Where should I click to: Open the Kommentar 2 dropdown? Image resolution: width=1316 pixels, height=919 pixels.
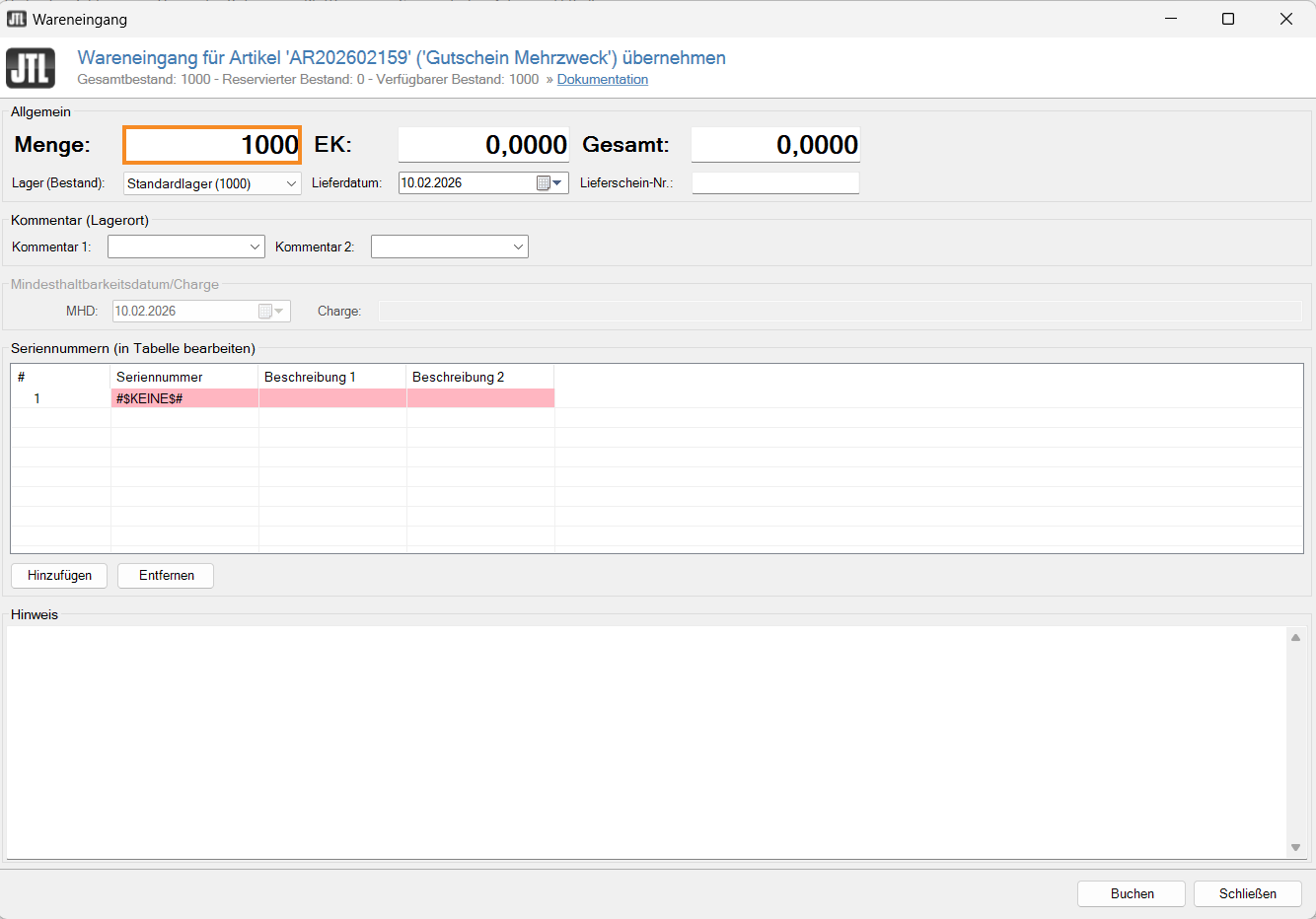tap(518, 247)
